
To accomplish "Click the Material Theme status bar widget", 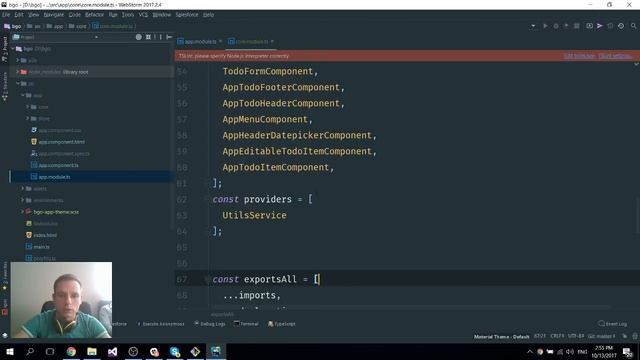I will pos(501,336).
